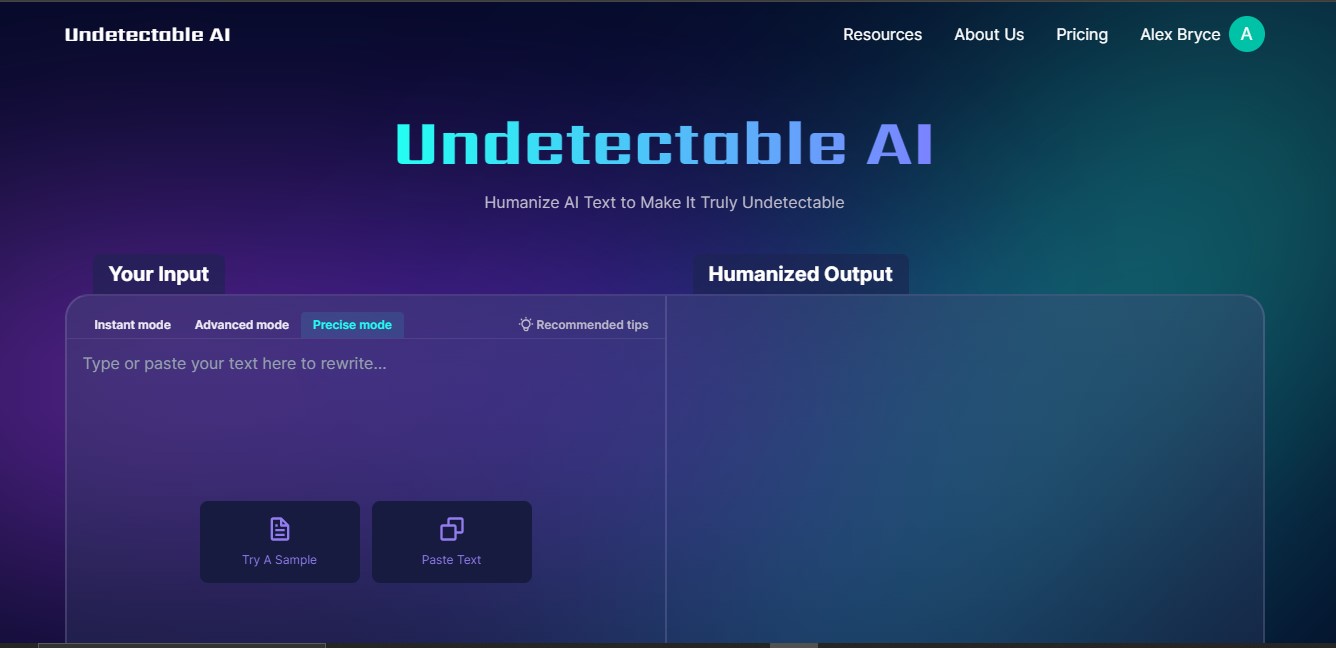Open the Recommended tips panel
This screenshot has height=648, width=1336.
pos(583,324)
